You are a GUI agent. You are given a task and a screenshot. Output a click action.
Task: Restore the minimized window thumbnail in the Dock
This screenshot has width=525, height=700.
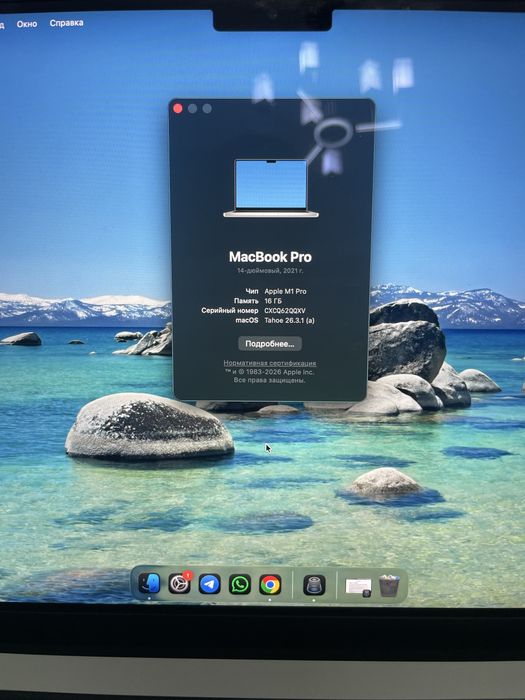click(x=358, y=587)
